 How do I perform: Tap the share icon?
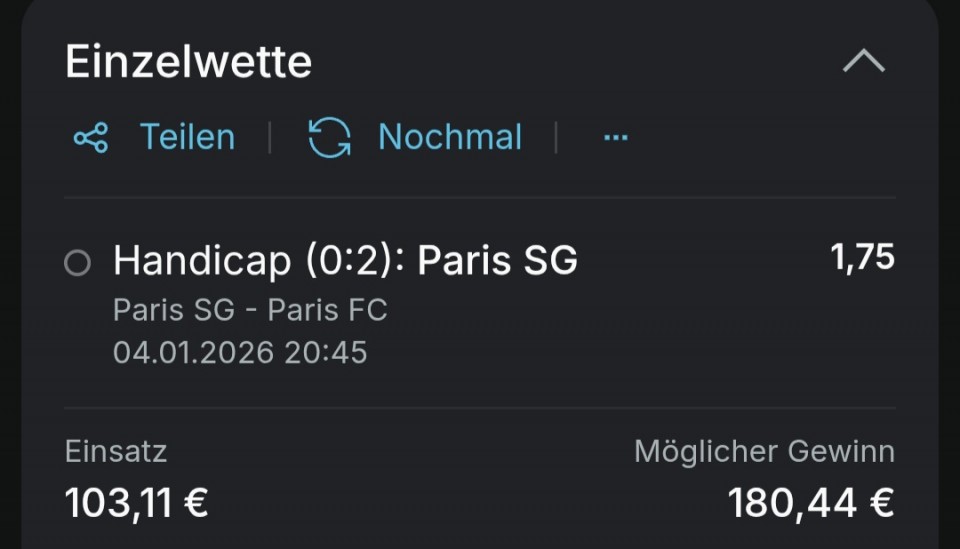91,137
